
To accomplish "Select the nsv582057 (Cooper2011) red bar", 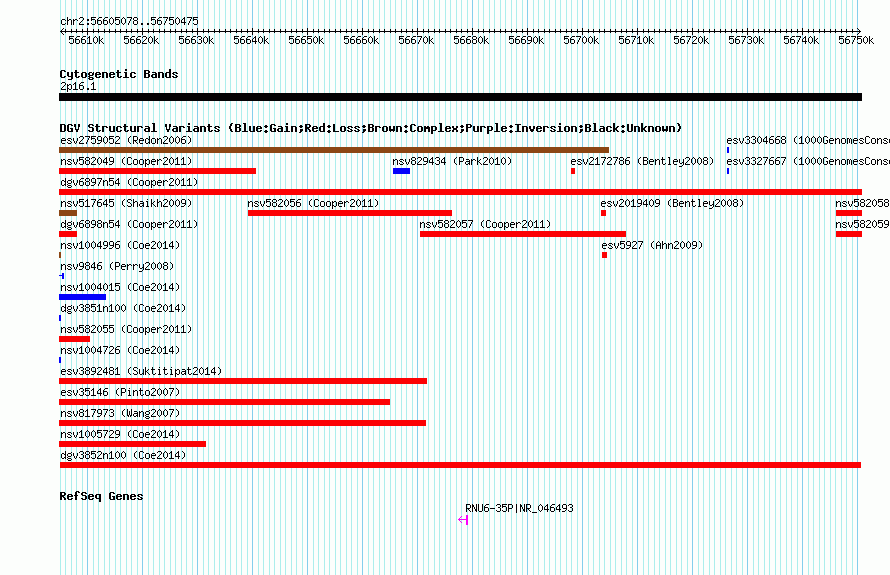I will click(x=523, y=234).
